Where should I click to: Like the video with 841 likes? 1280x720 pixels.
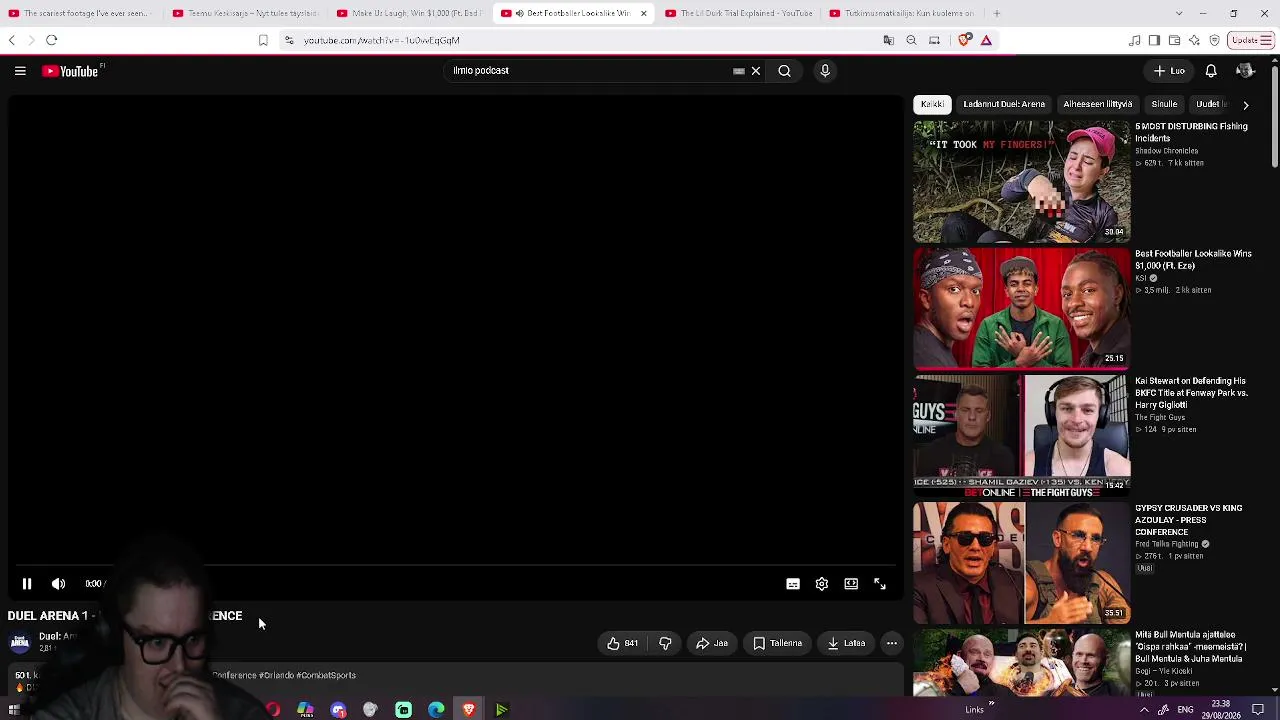coord(622,643)
